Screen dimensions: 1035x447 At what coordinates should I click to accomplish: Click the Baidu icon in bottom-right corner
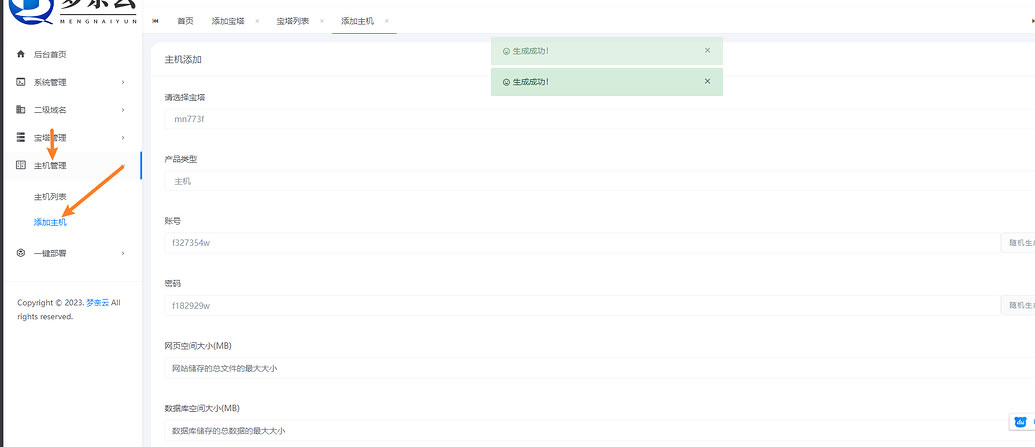pyautogui.click(x=1020, y=422)
